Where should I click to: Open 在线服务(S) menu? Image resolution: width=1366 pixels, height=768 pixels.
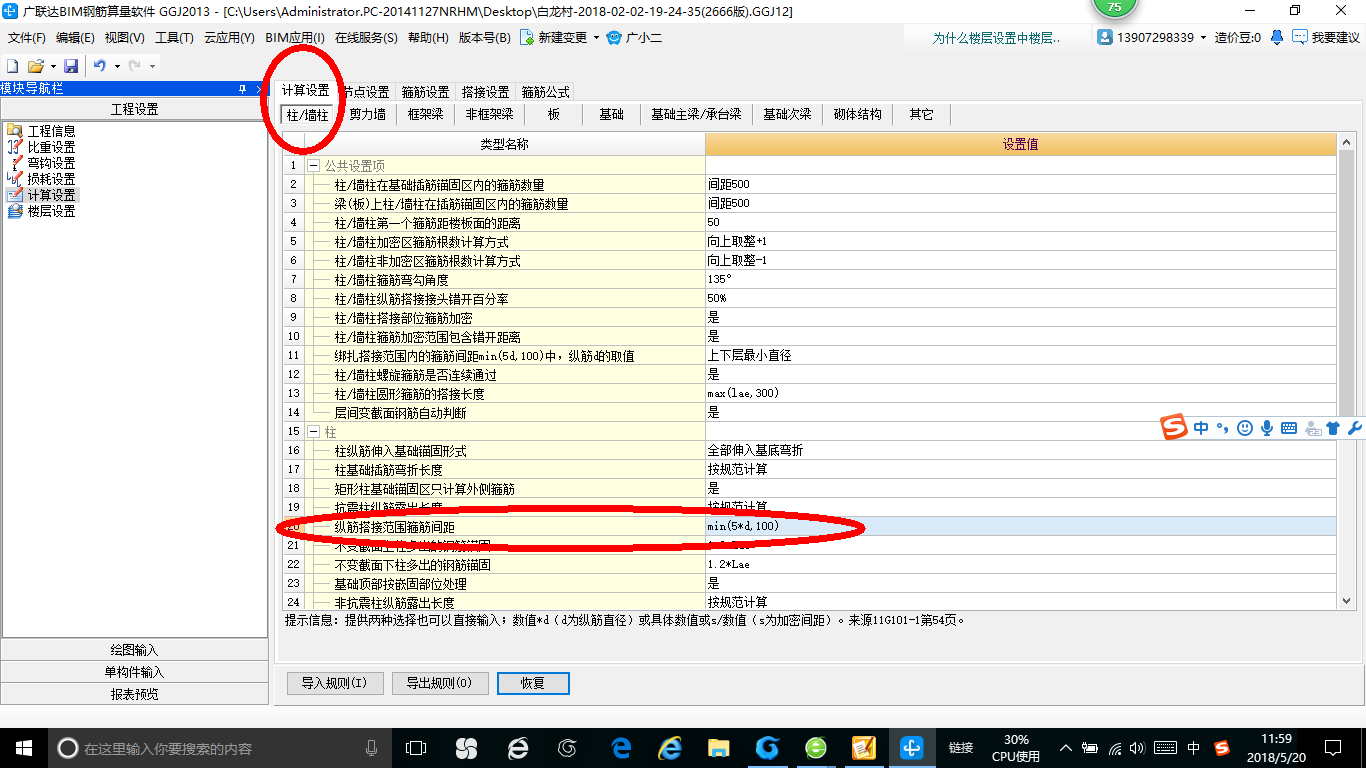[368, 38]
